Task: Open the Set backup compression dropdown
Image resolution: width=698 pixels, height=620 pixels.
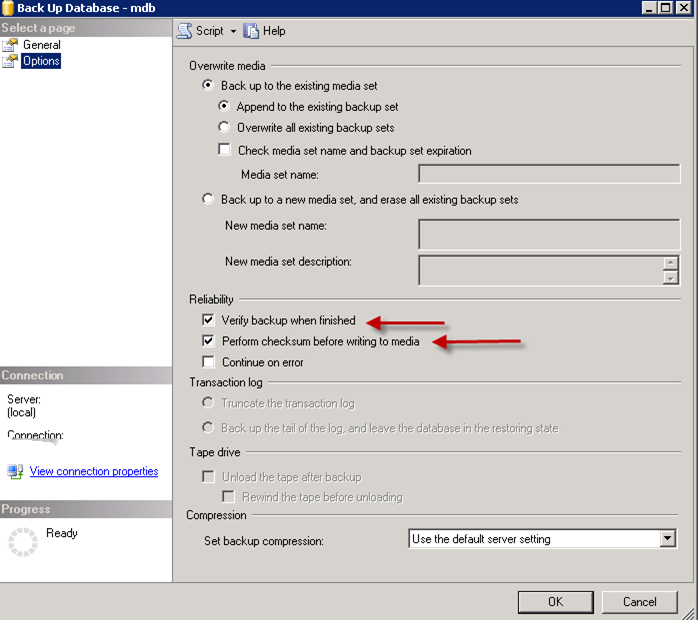Action: (x=667, y=539)
